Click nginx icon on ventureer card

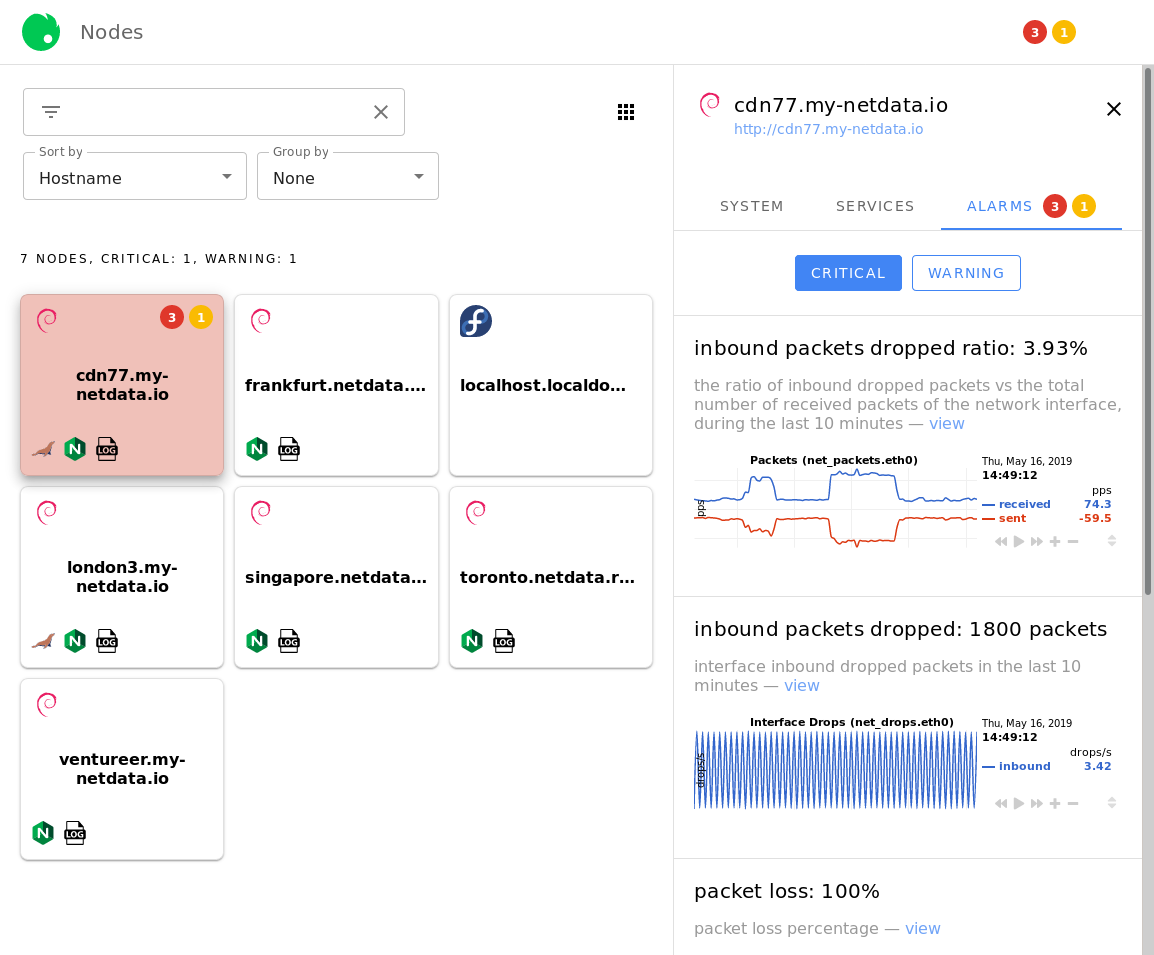[43, 833]
